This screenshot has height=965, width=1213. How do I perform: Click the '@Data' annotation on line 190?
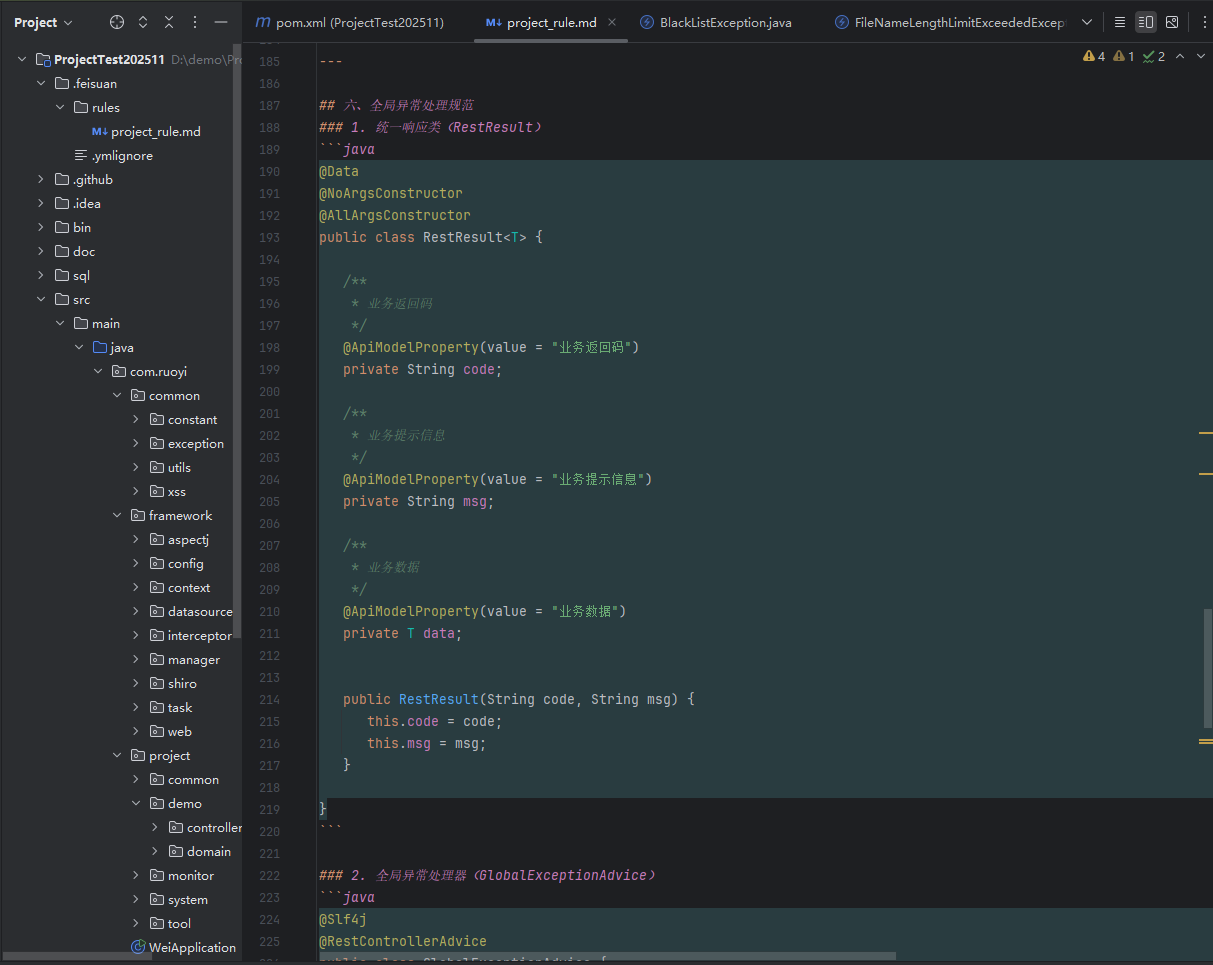coord(339,171)
